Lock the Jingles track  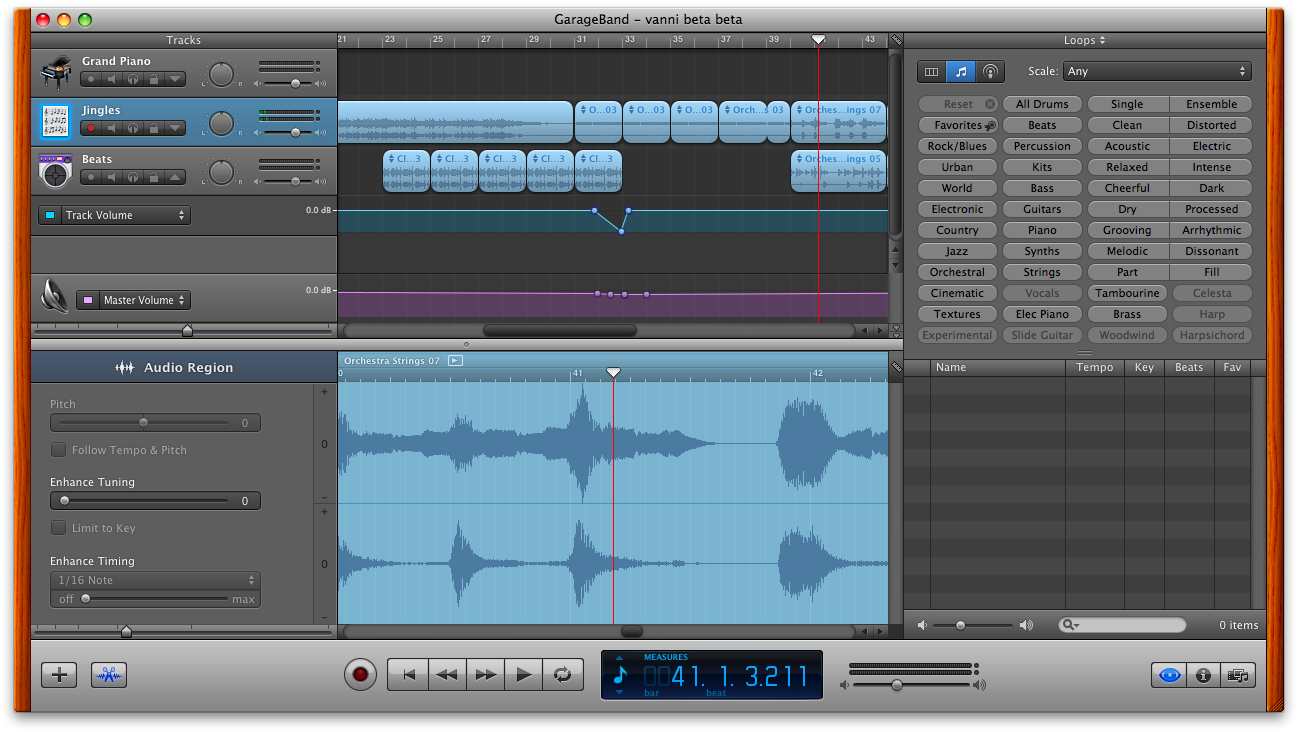click(x=154, y=128)
